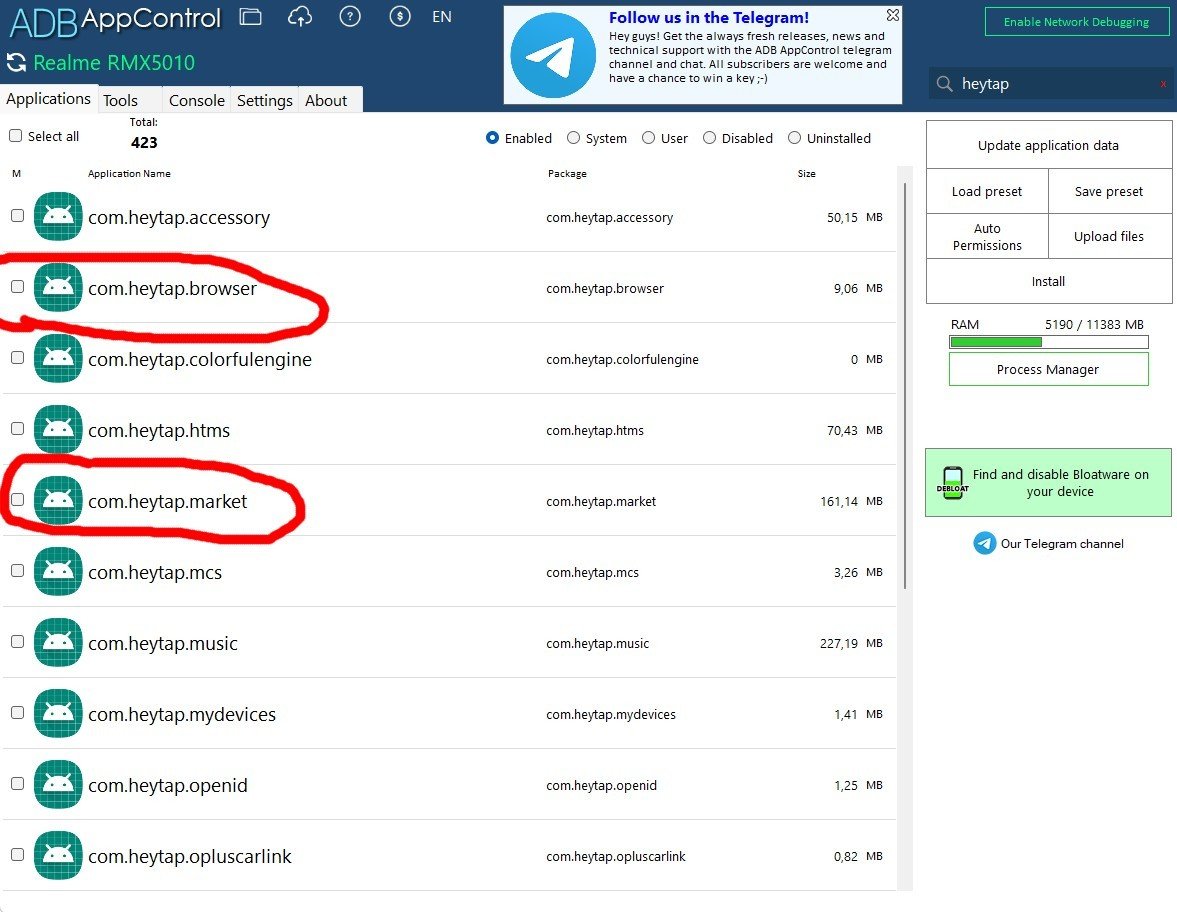Click the com.heytap.opluscarlink app icon
This screenshot has width=1177, height=912.
coord(58,855)
